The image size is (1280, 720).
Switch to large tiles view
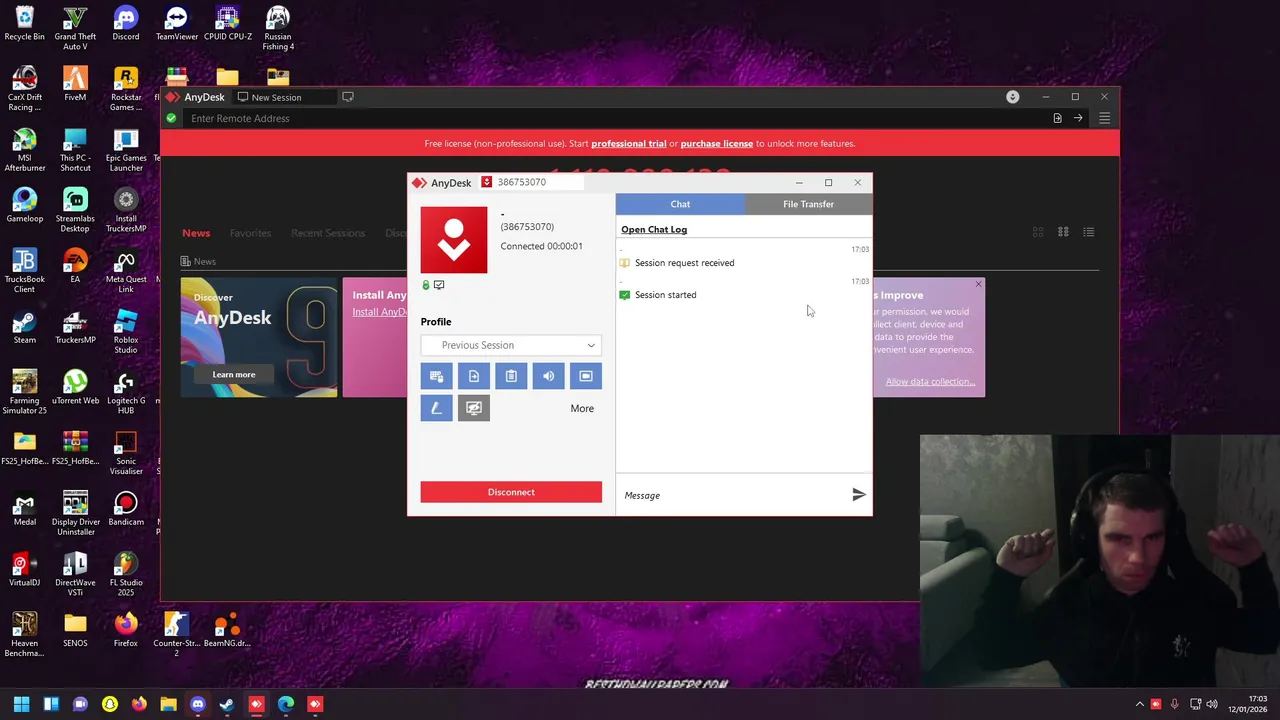[x=1038, y=232]
